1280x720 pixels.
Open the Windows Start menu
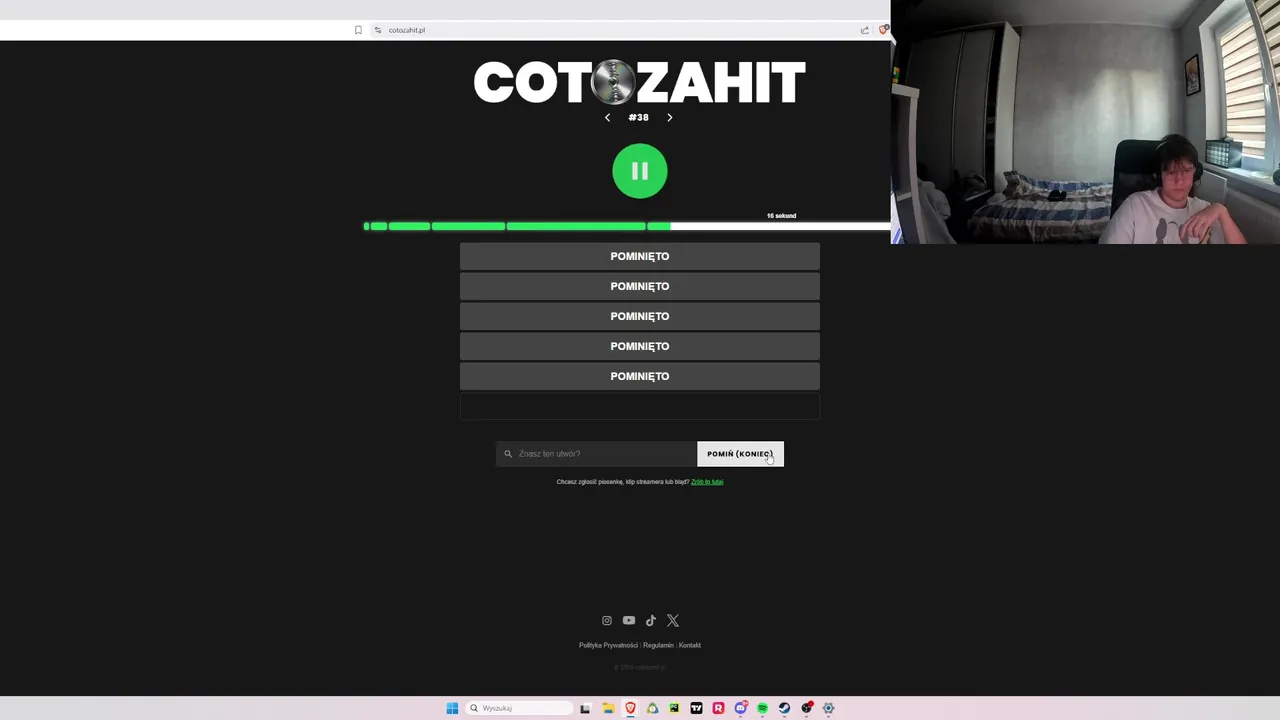pos(452,708)
